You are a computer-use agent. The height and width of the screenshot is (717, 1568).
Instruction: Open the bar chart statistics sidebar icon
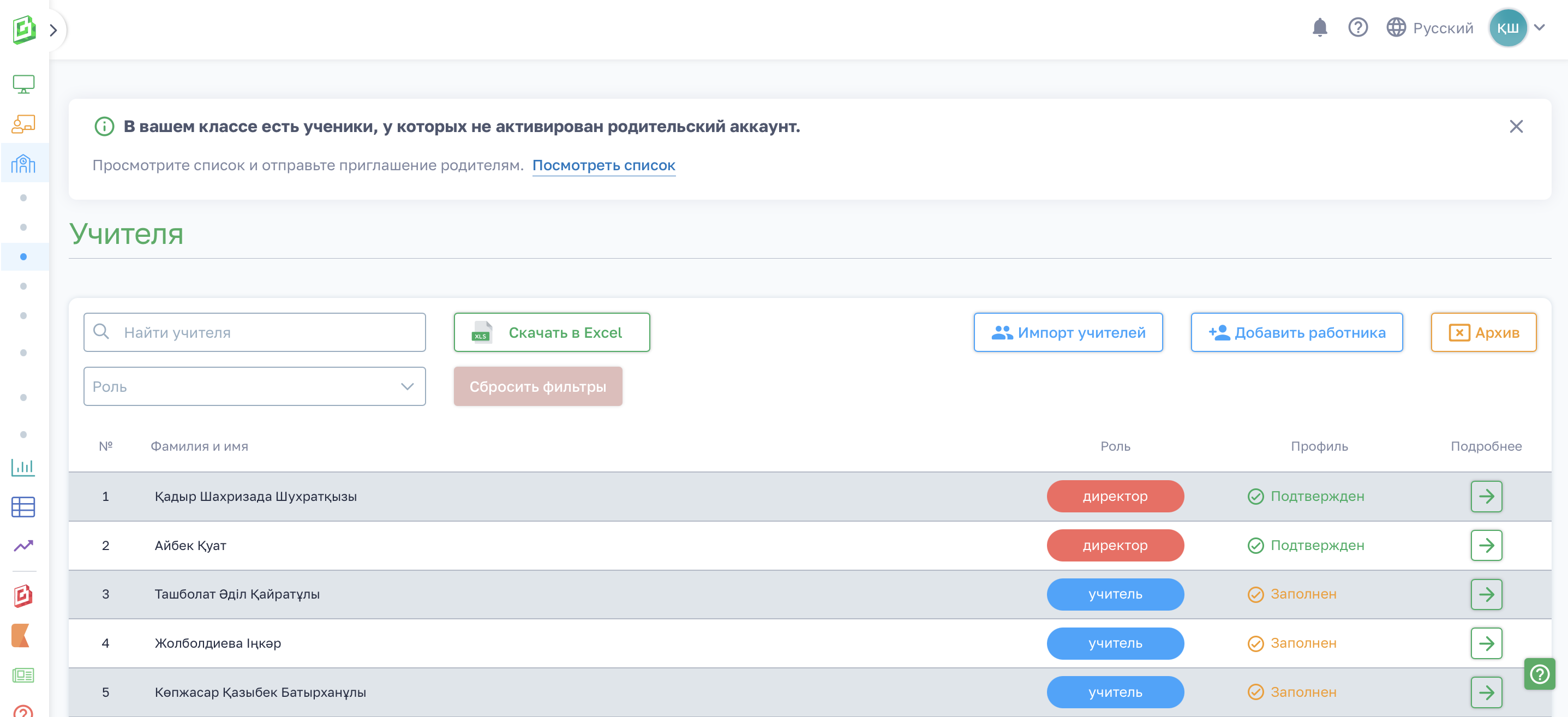[x=24, y=468]
